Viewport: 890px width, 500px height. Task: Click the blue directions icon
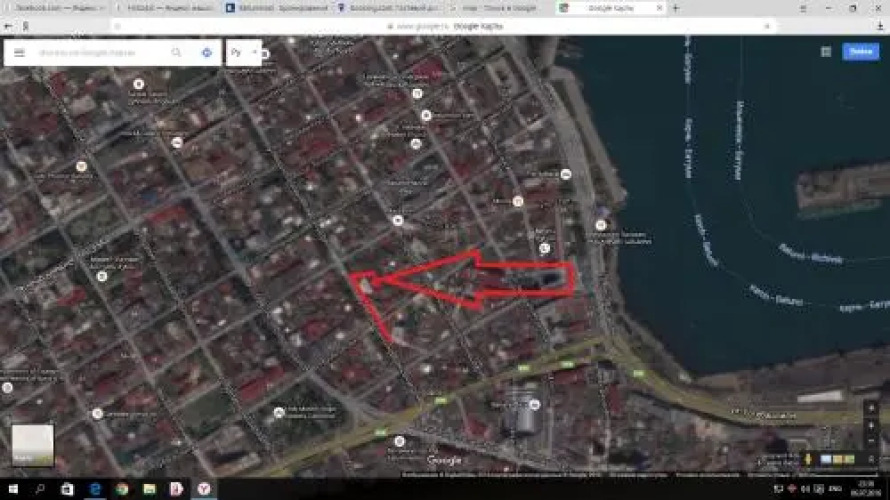click(206, 52)
